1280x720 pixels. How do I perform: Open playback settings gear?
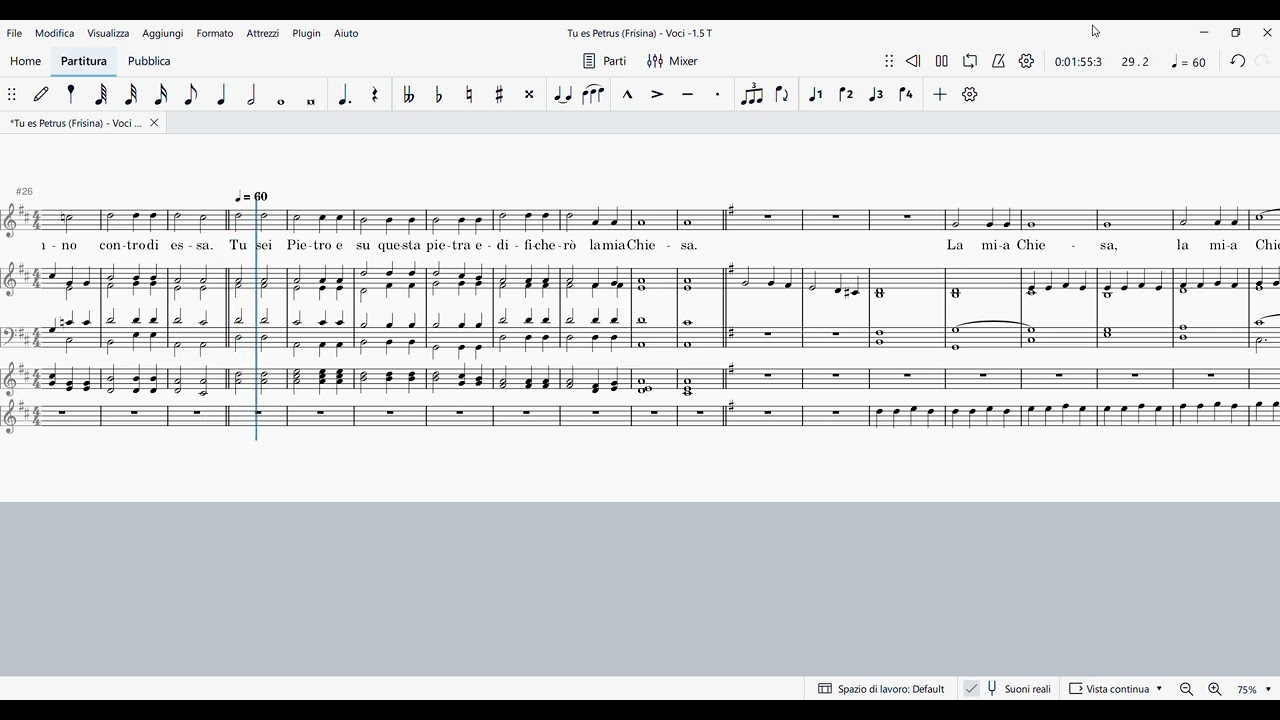[x=1026, y=61]
